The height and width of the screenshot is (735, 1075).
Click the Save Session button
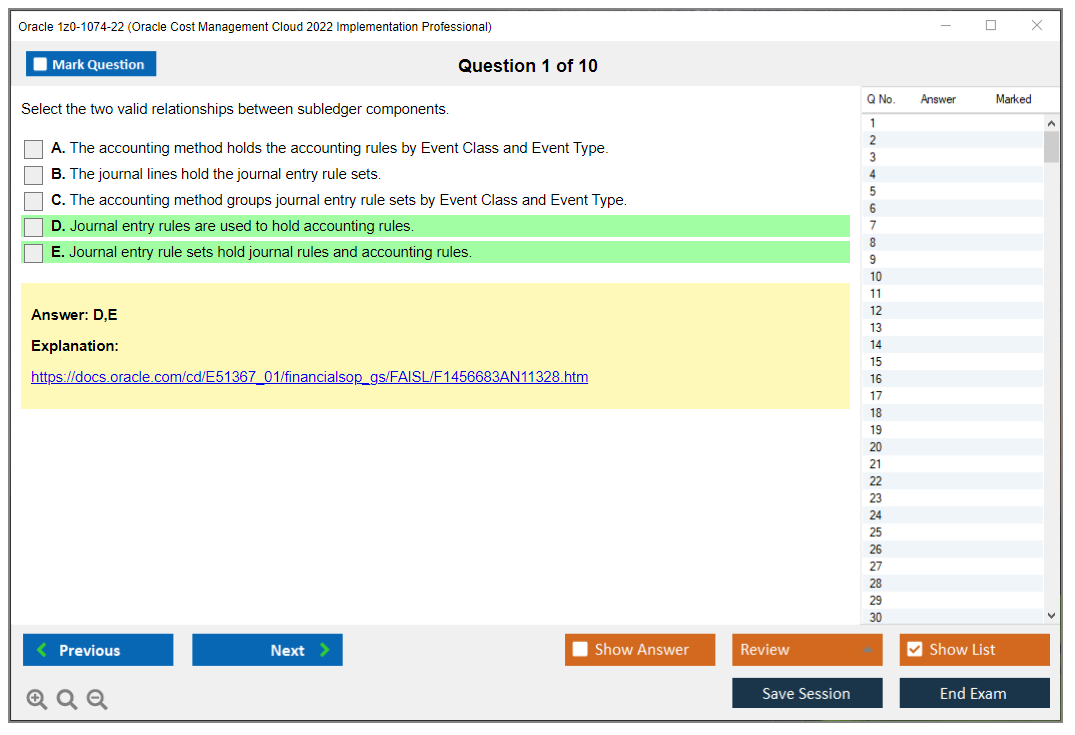point(807,693)
